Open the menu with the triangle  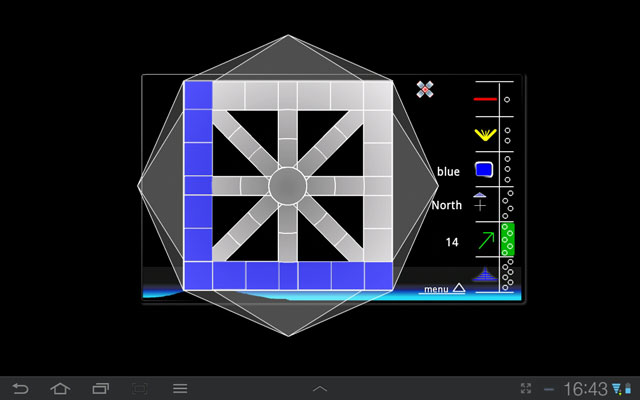(x=444, y=289)
